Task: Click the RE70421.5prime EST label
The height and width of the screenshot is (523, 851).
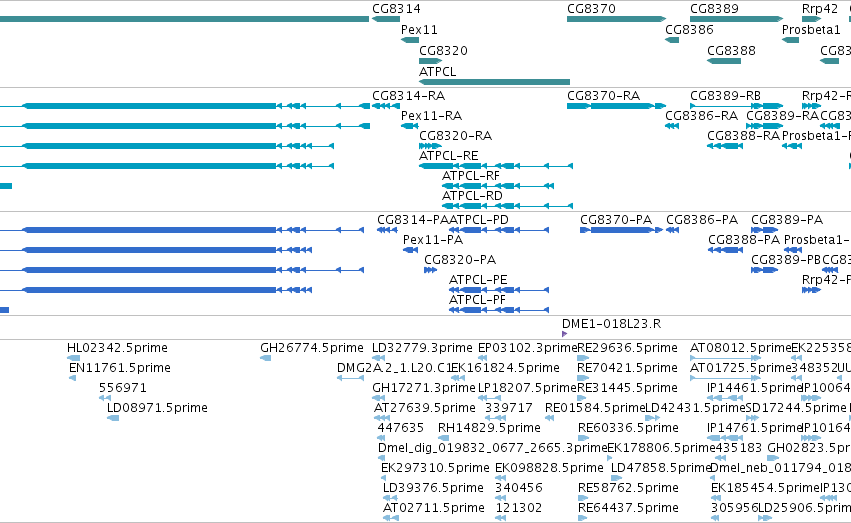Action: 627,368
